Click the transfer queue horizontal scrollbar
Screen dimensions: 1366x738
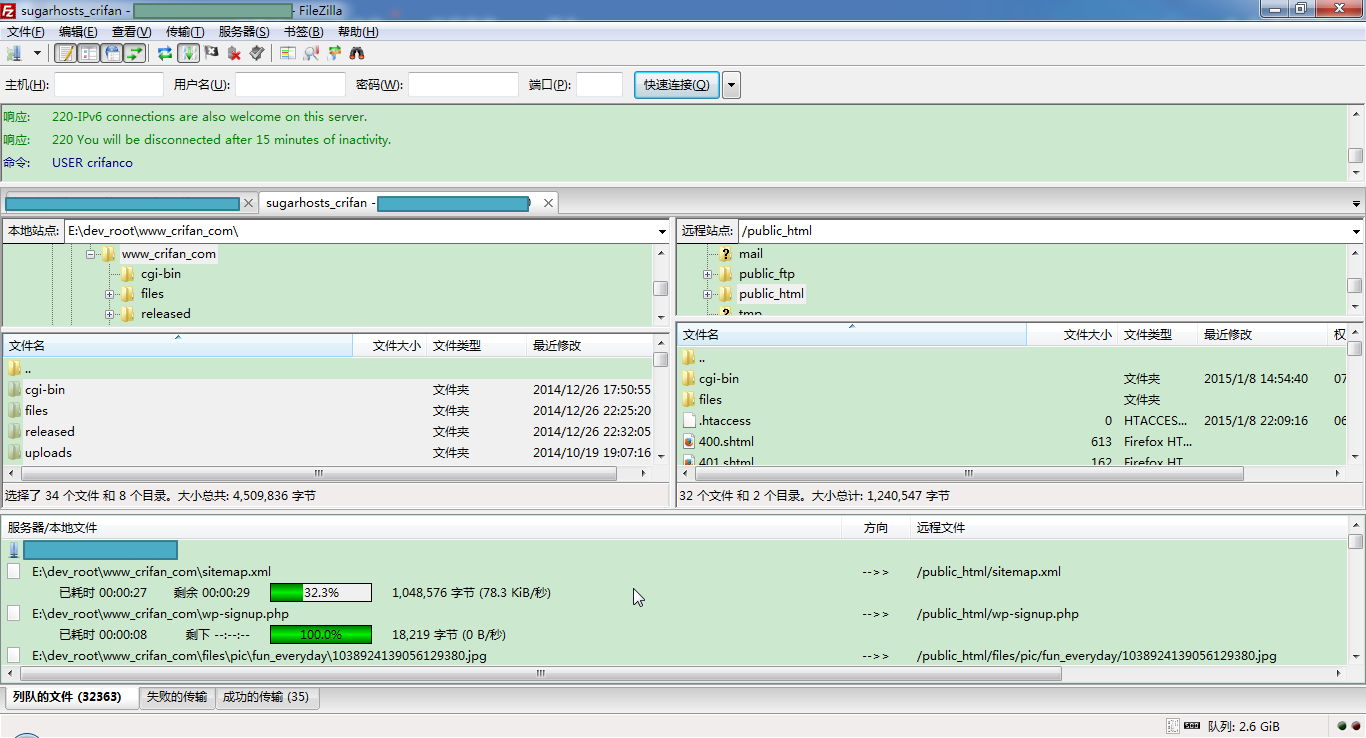tap(540, 674)
